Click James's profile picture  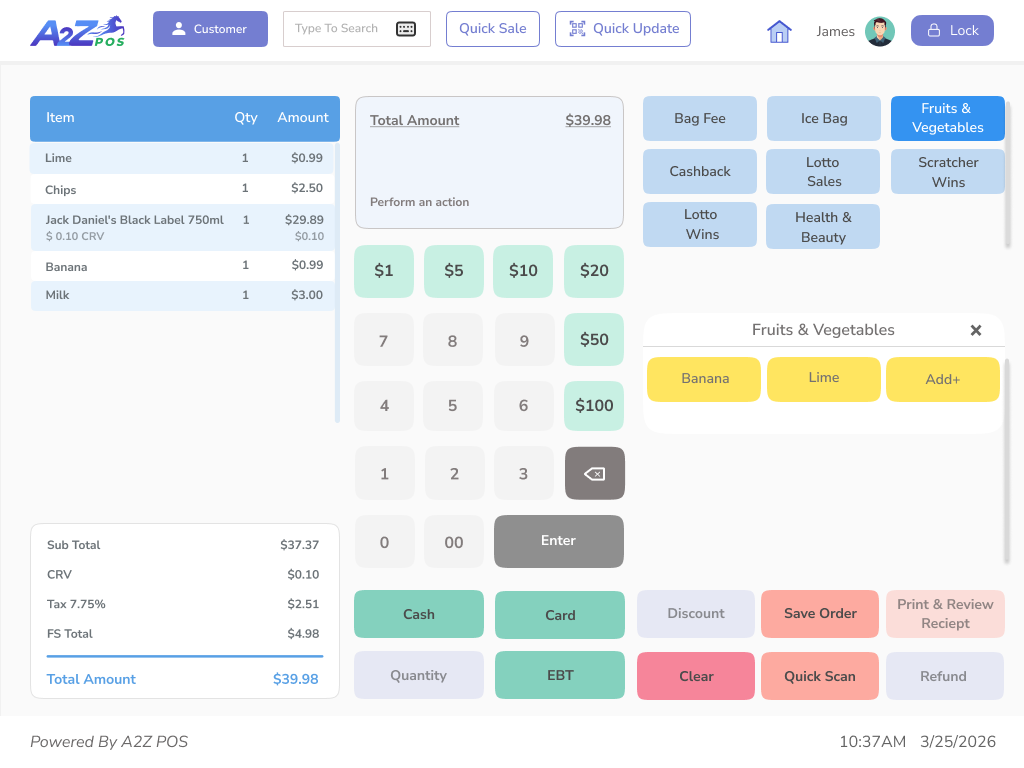[880, 30]
